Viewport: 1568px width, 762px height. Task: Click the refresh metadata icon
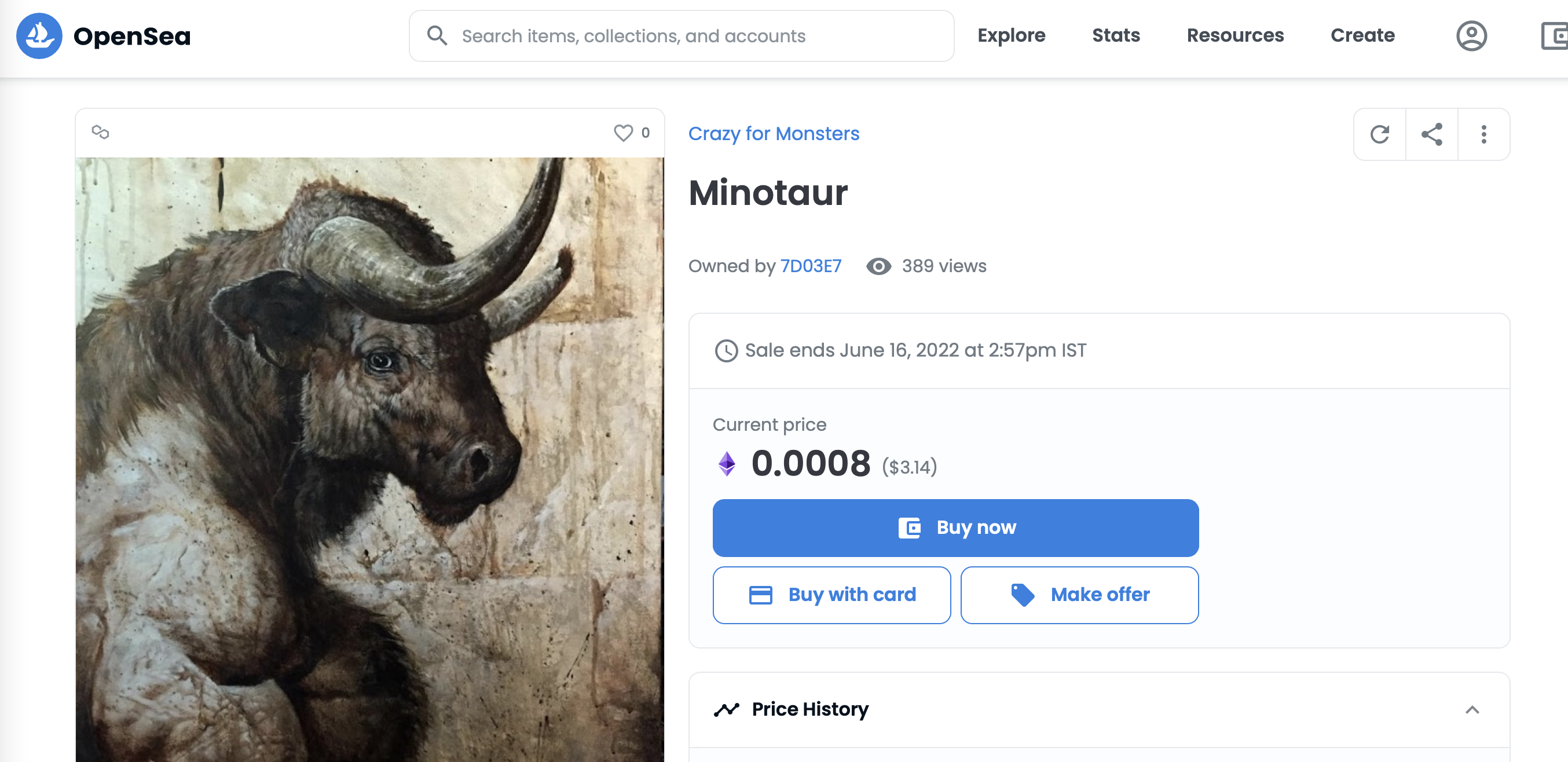(1379, 134)
